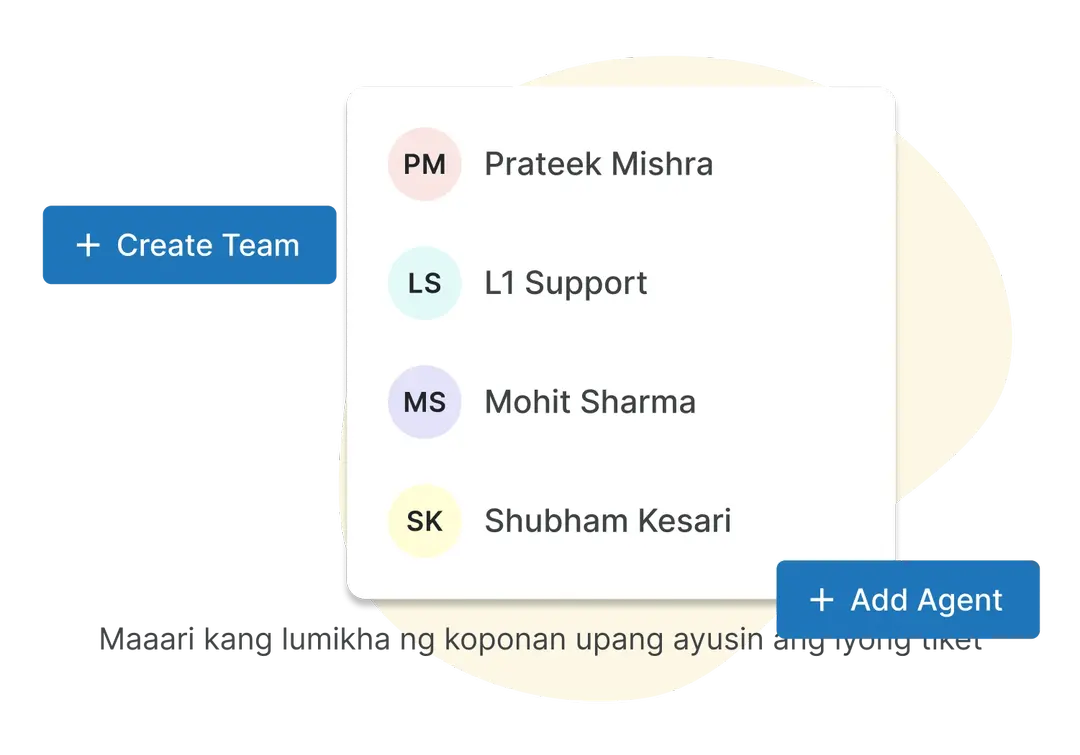
Task: Click the MS purple avatar
Action: pyautogui.click(x=424, y=402)
